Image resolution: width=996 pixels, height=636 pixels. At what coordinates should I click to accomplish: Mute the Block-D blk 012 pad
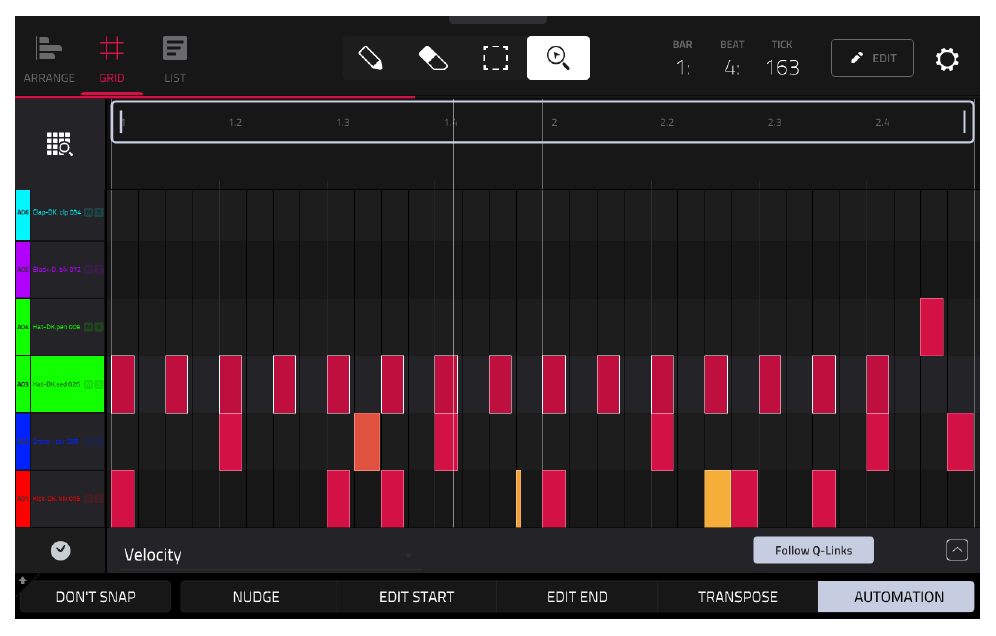89,269
